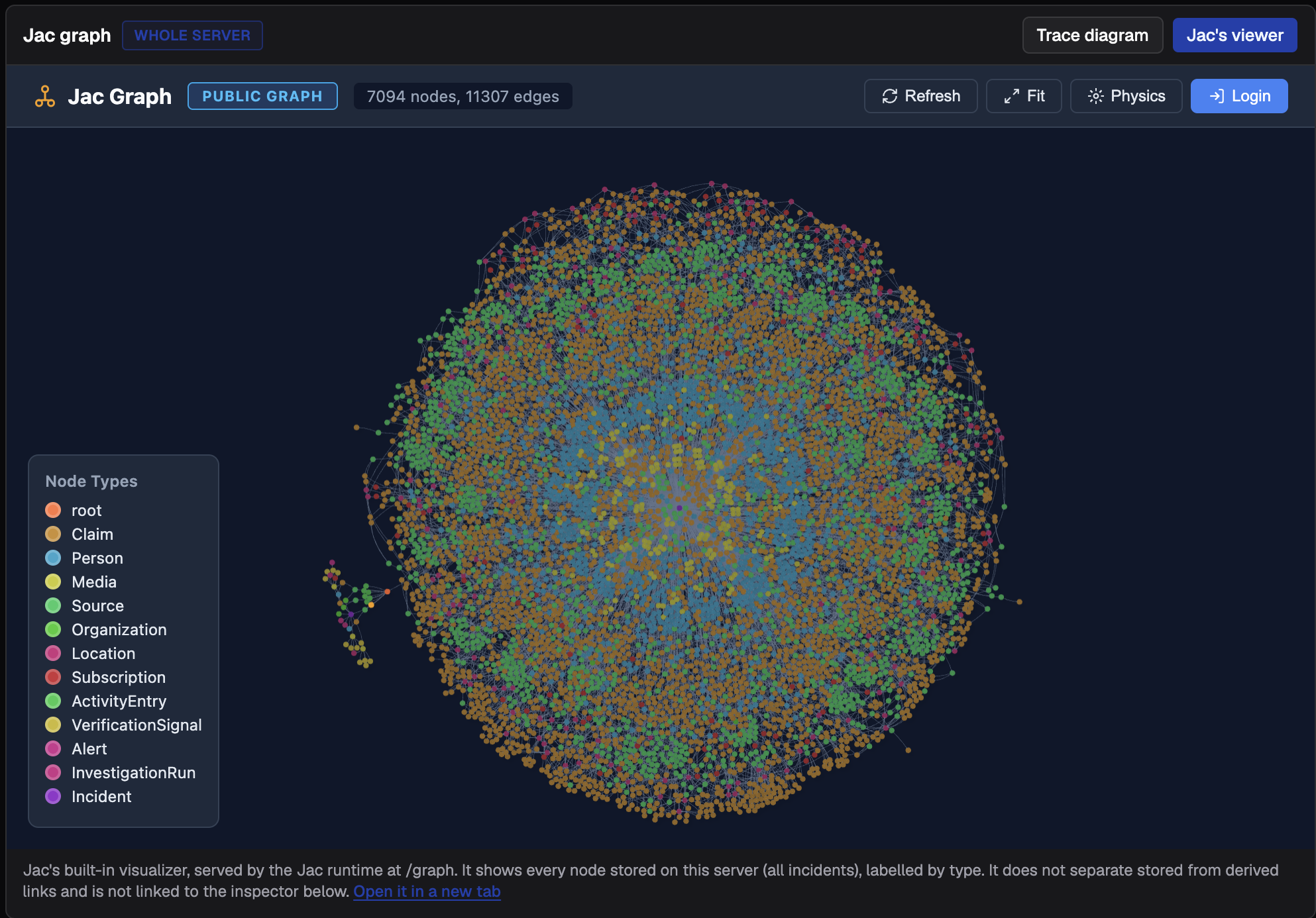The width and height of the screenshot is (1316, 918).
Task: Click the 'Incident' legend label
Action: coord(101,796)
